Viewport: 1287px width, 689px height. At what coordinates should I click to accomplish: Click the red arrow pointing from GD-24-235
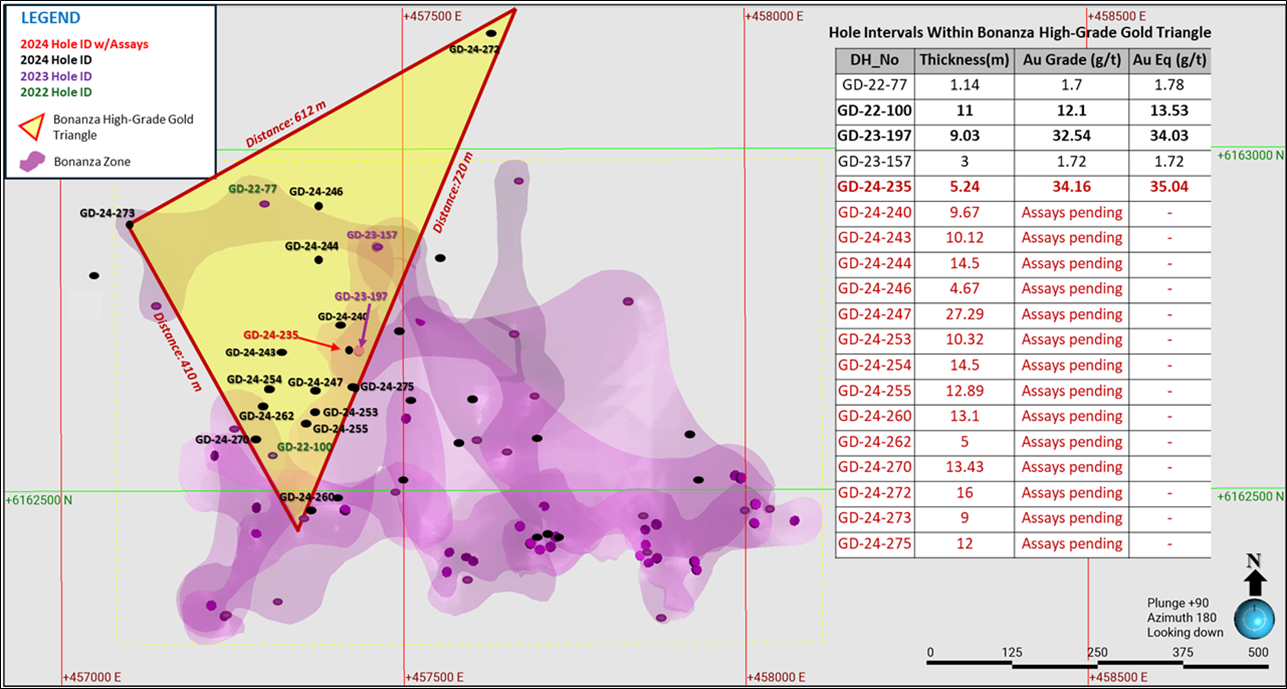click(320, 342)
